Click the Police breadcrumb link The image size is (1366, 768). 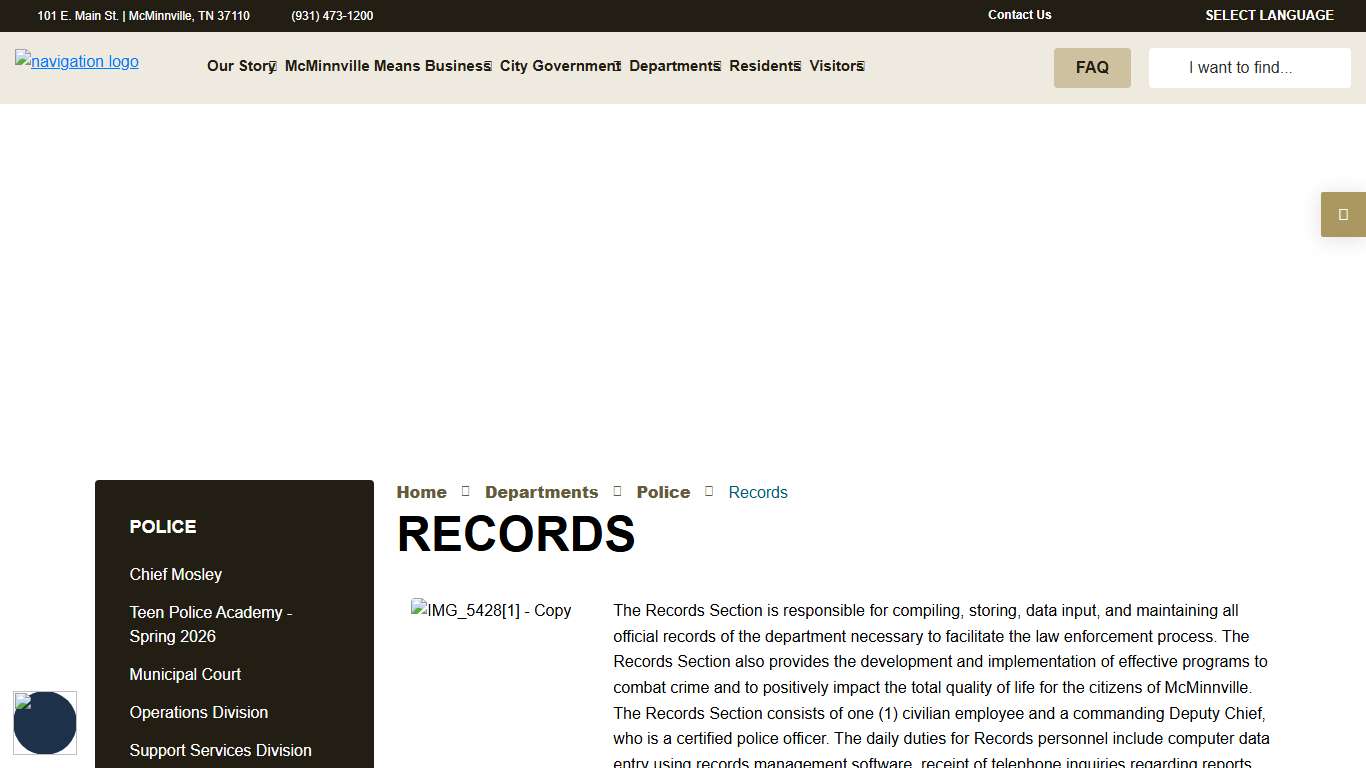pyautogui.click(x=663, y=492)
